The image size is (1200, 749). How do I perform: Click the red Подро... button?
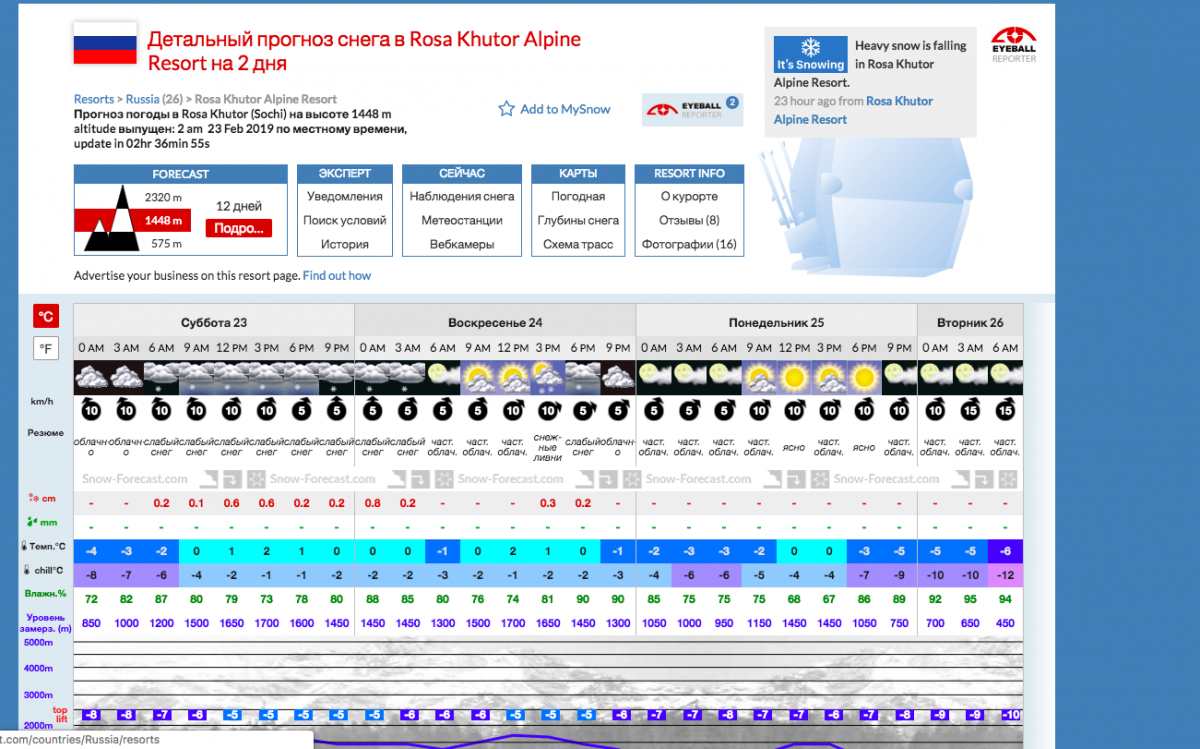coord(238,228)
